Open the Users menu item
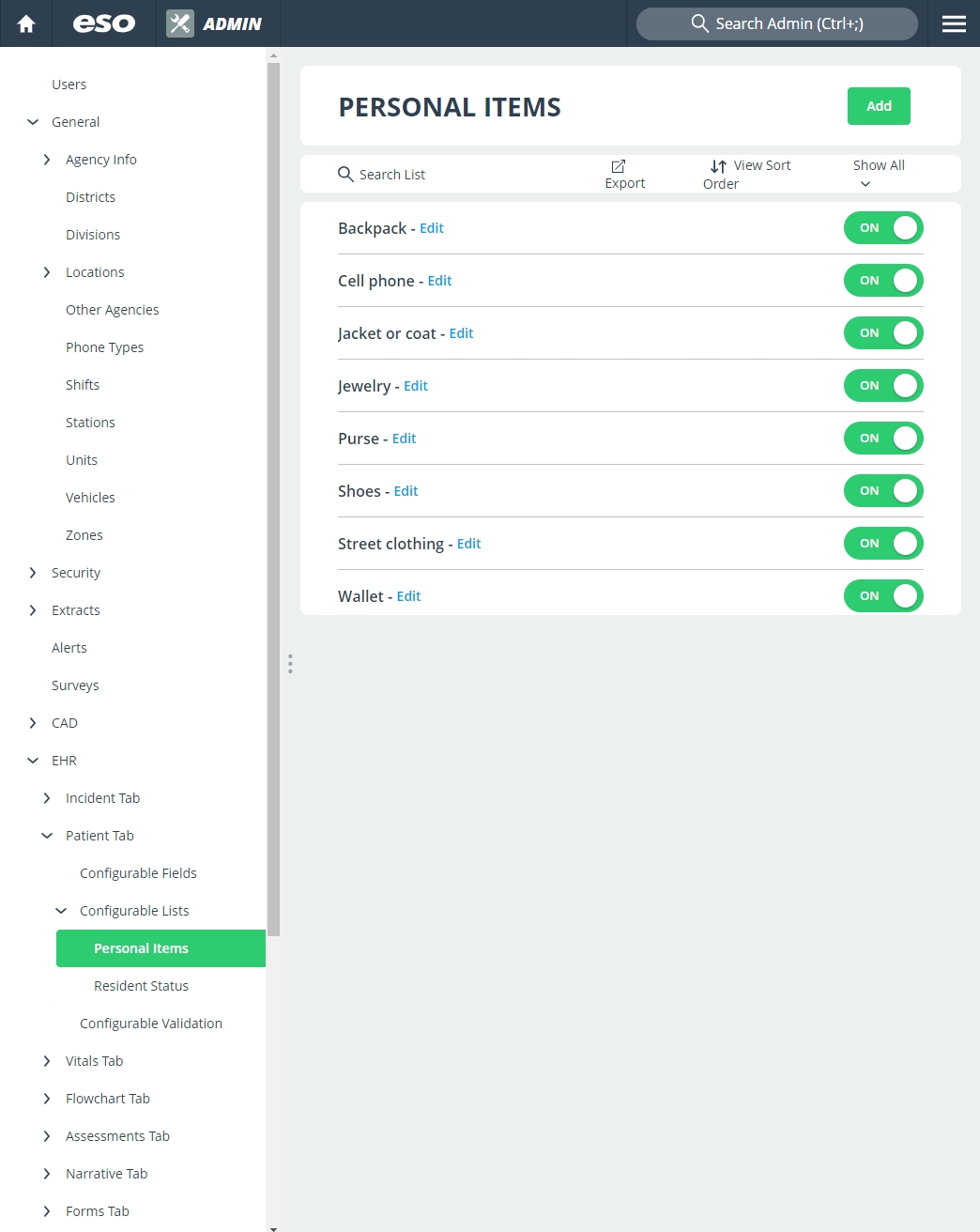 pyautogui.click(x=69, y=85)
